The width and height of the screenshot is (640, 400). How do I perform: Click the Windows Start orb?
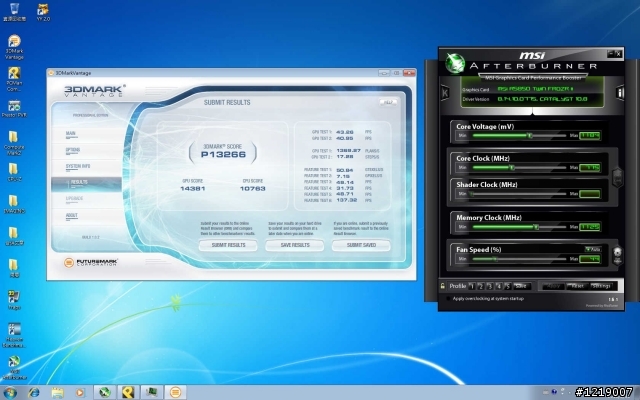(x=9, y=393)
